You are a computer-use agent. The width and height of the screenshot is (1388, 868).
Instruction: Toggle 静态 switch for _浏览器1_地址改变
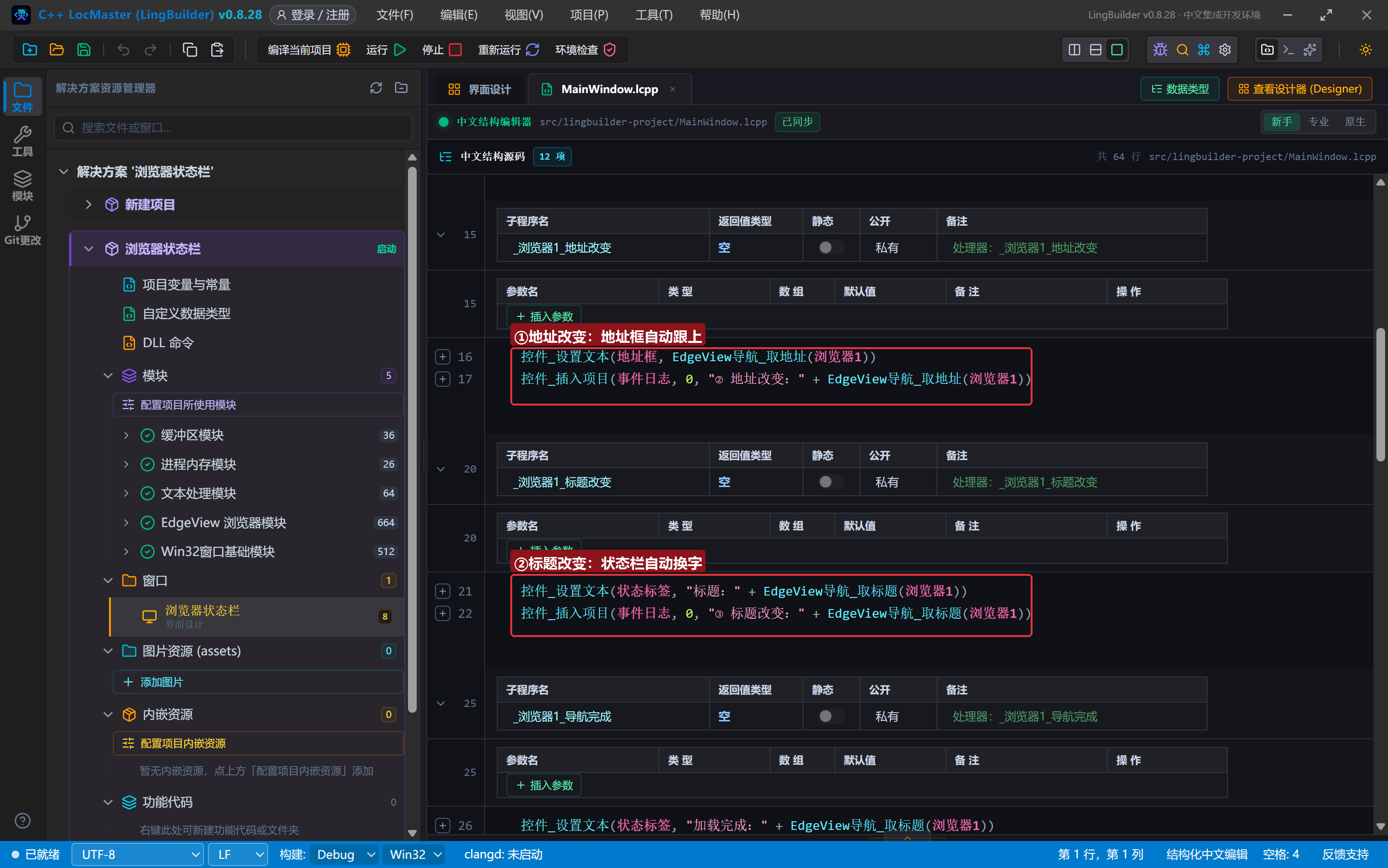pyautogui.click(x=830, y=247)
